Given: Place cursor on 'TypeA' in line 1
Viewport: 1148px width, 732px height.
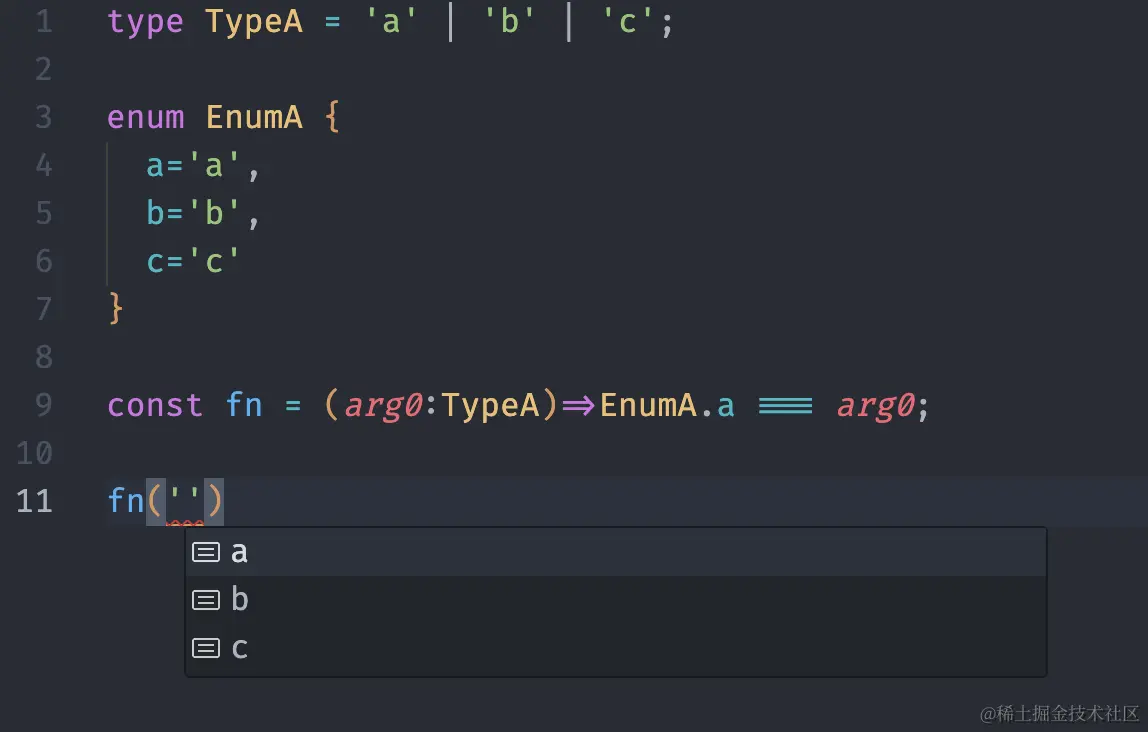Looking at the screenshot, I should 254,21.
